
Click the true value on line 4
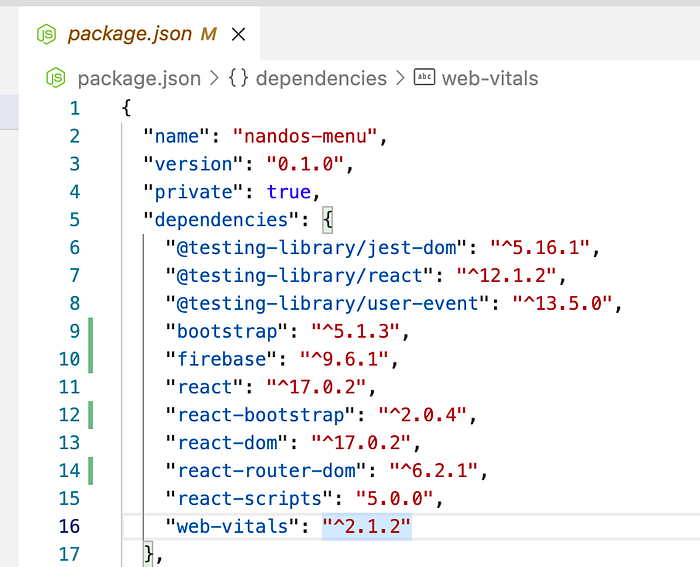[x=289, y=192]
